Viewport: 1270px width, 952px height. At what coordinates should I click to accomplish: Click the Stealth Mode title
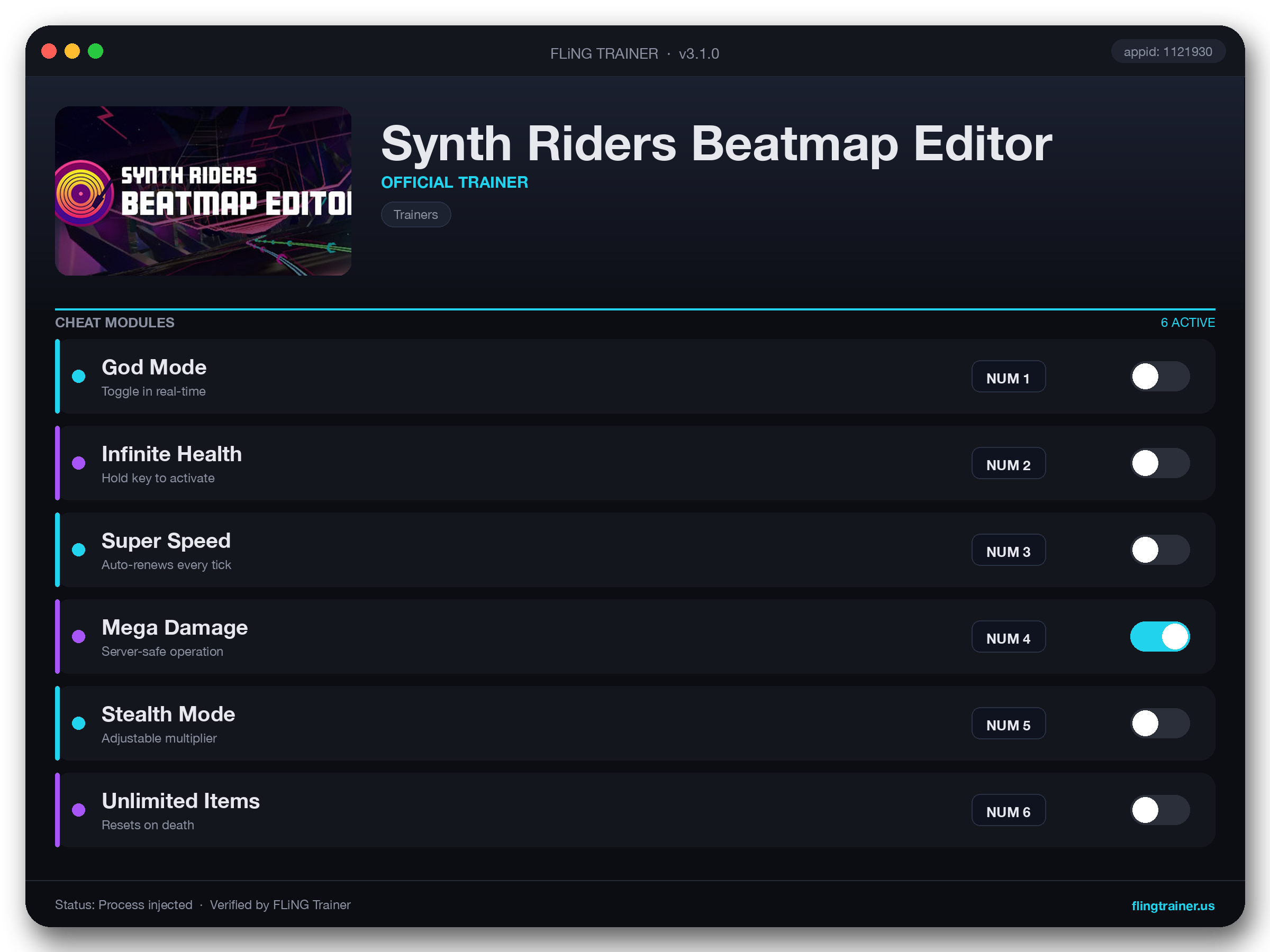point(168,714)
